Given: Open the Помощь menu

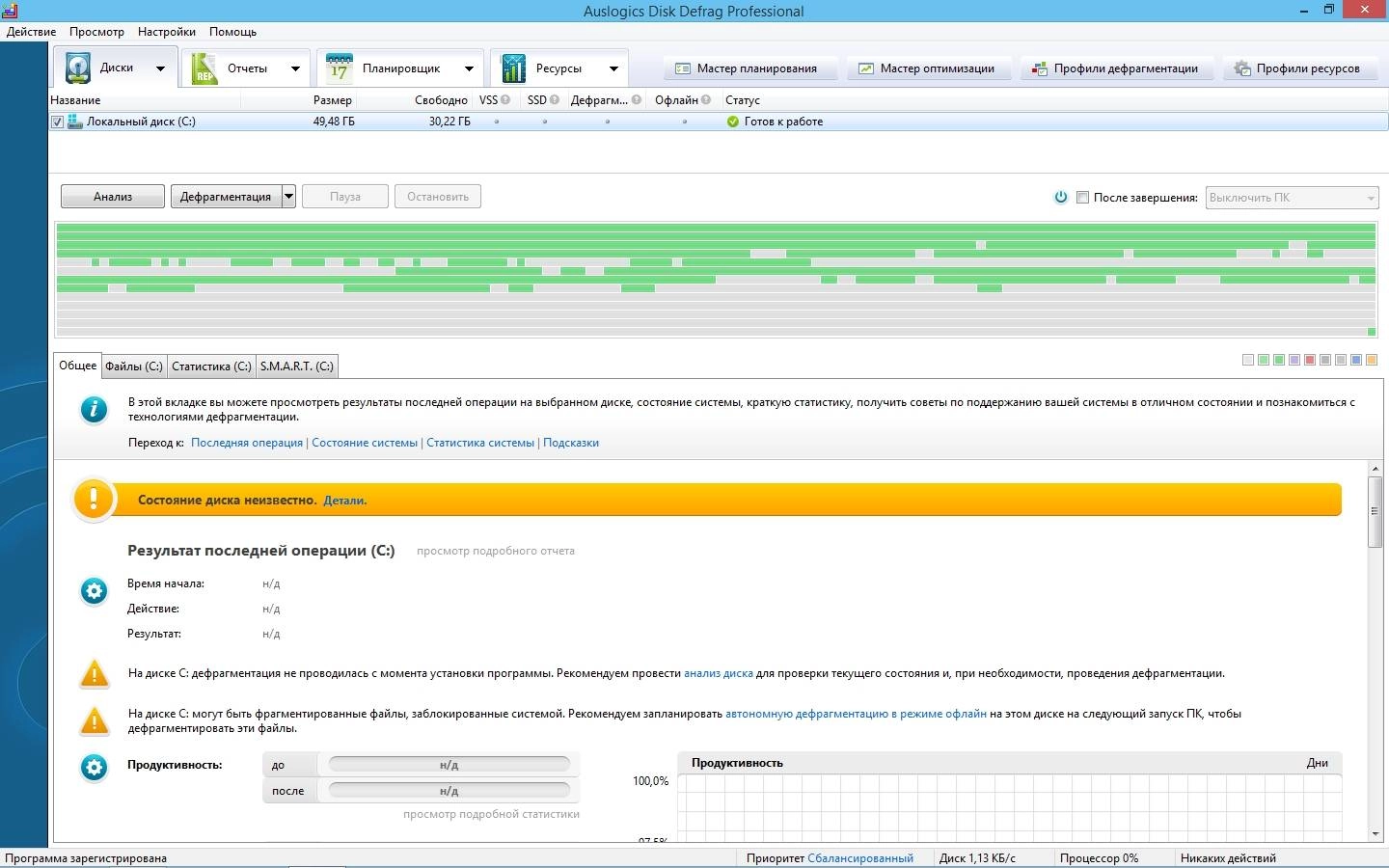Looking at the screenshot, I should point(233,32).
